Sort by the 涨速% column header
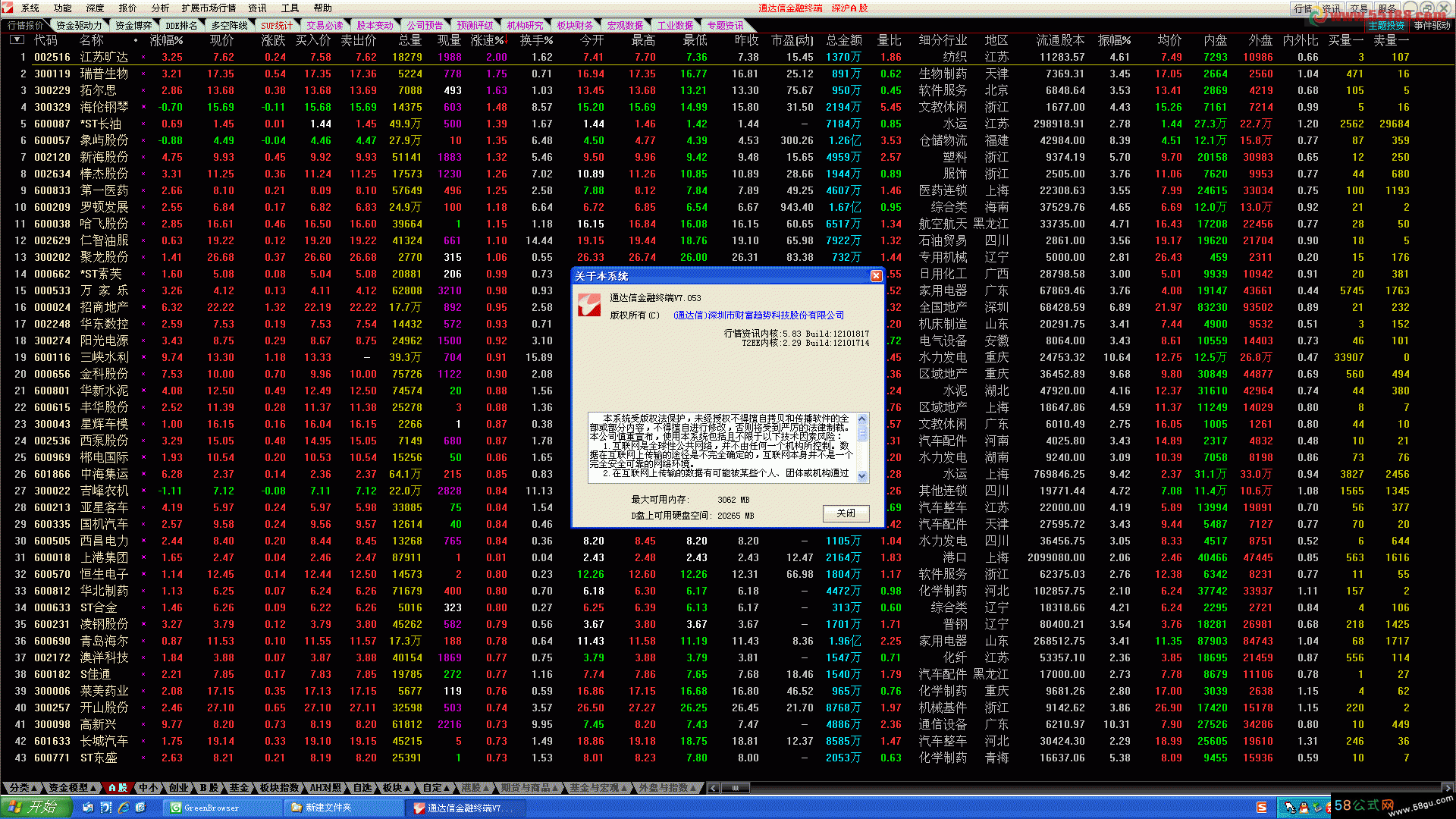The image size is (1456, 819). point(489,40)
